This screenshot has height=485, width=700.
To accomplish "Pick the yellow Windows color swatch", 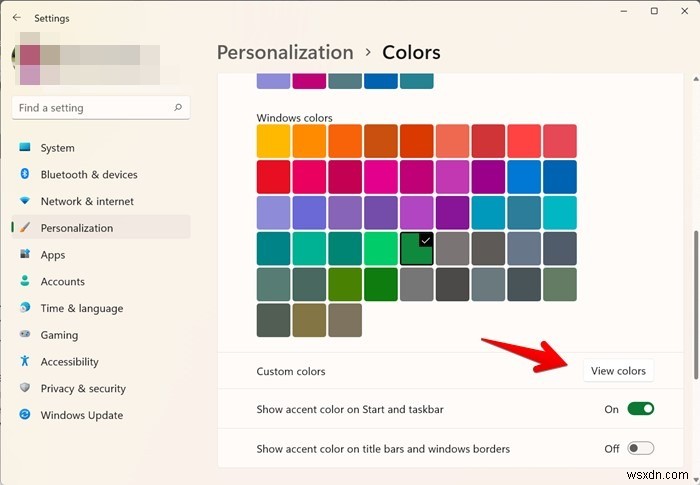I will 273,140.
